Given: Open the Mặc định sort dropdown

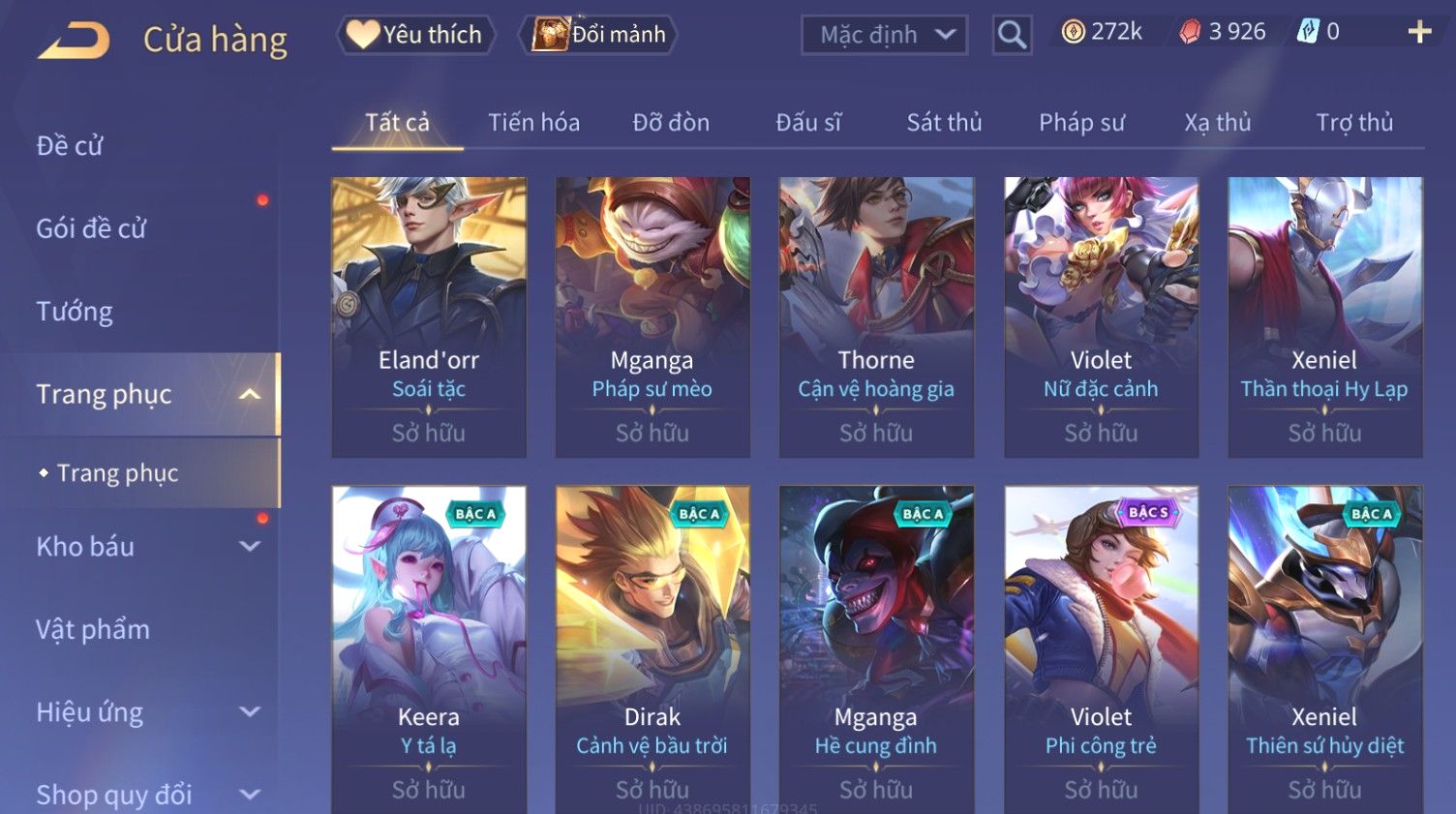Looking at the screenshot, I should click(x=885, y=35).
